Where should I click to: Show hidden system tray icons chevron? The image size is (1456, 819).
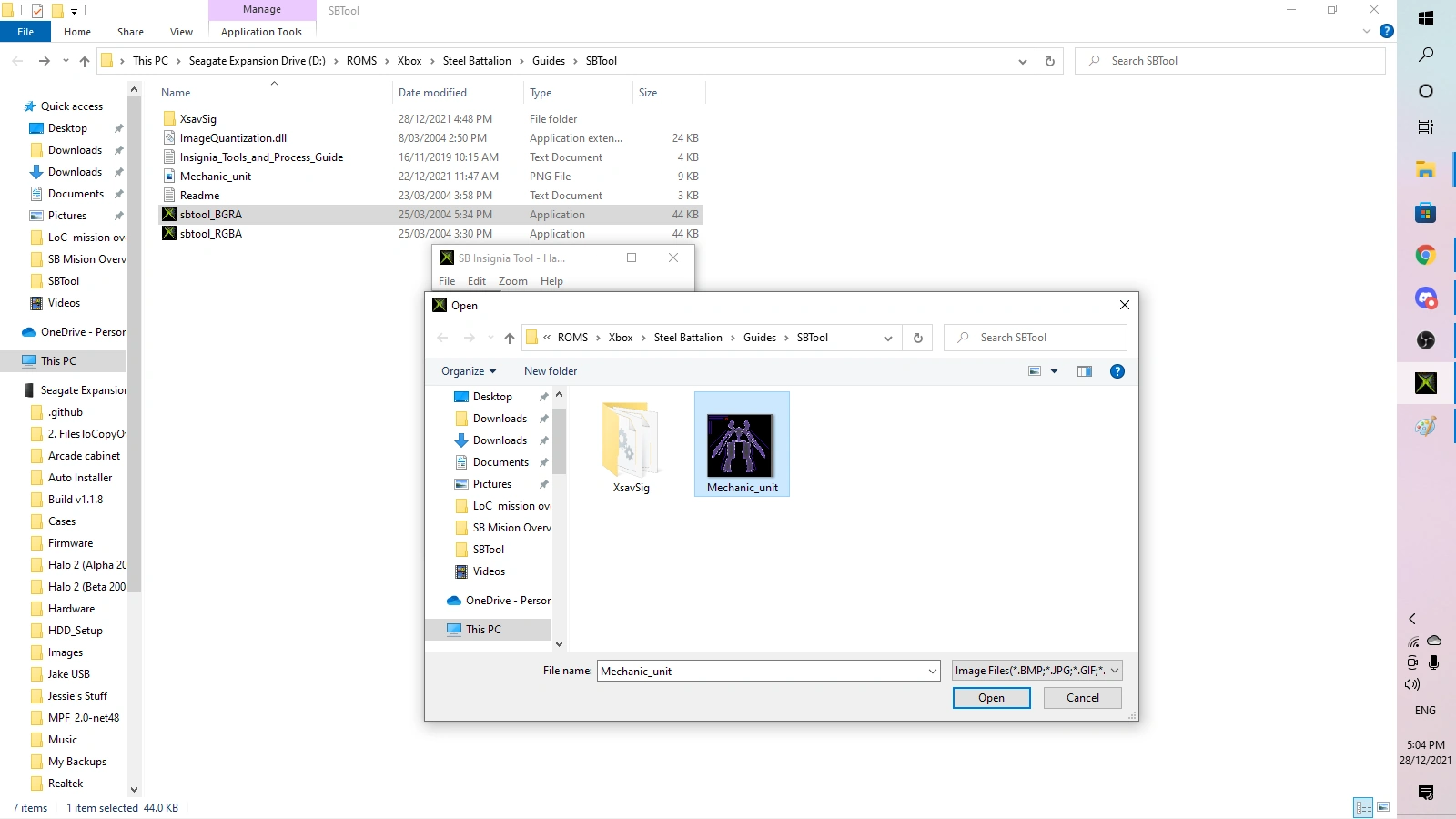pos(1412,619)
